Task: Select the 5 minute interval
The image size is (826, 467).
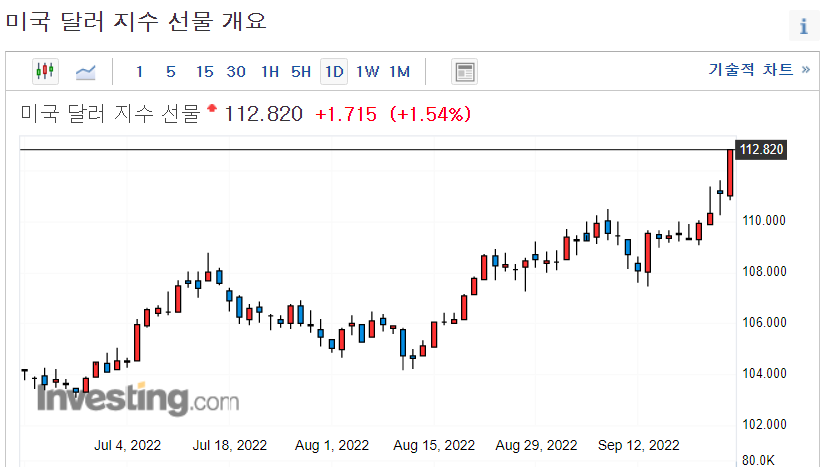Action: 171,72
